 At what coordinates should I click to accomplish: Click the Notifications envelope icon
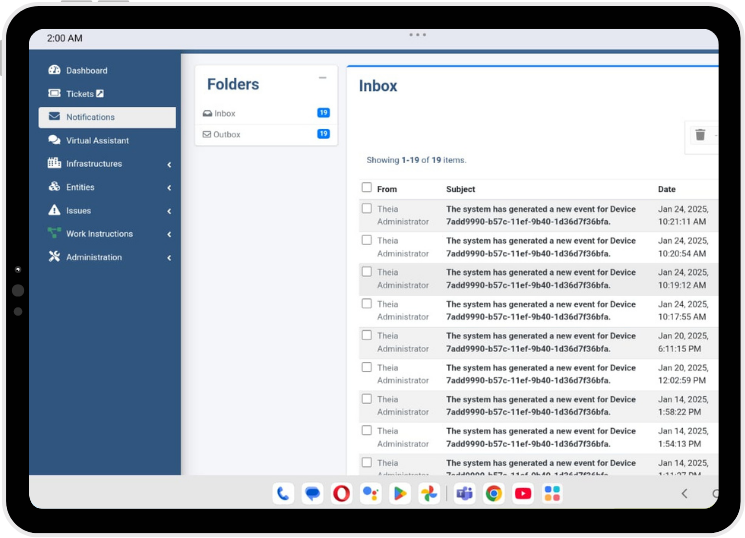click(54, 116)
